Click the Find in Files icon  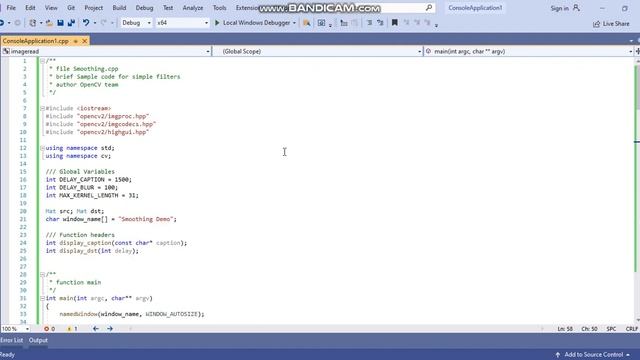tap(306, 23)
